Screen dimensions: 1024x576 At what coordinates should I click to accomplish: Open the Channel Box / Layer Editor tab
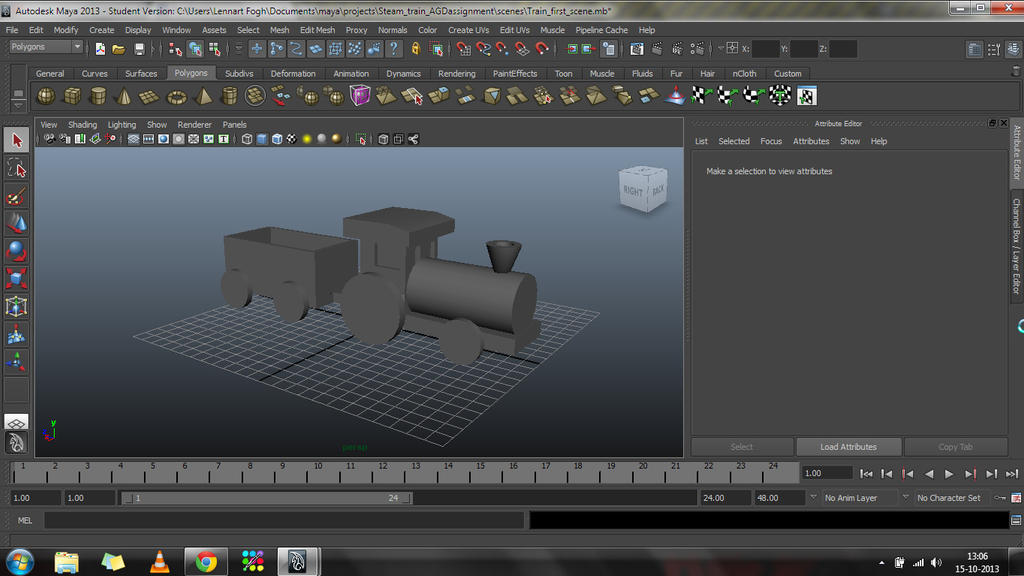pos(1017,246)
